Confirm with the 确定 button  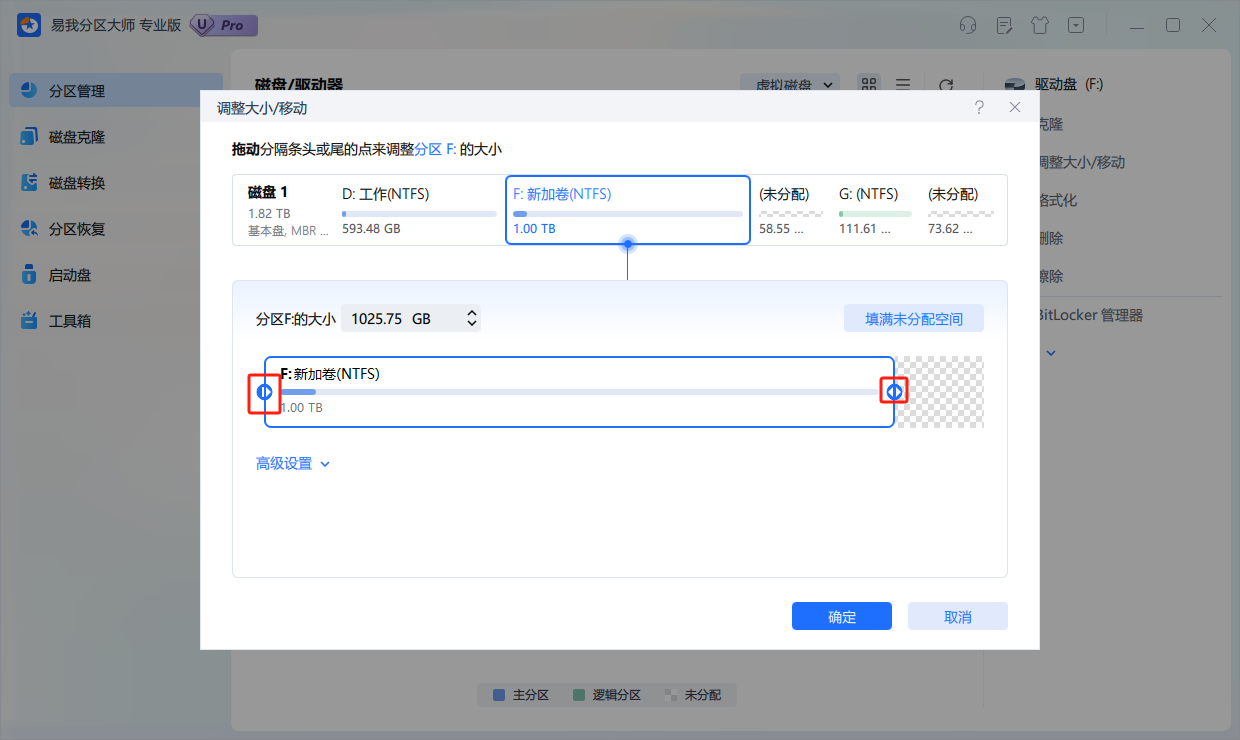842,617
